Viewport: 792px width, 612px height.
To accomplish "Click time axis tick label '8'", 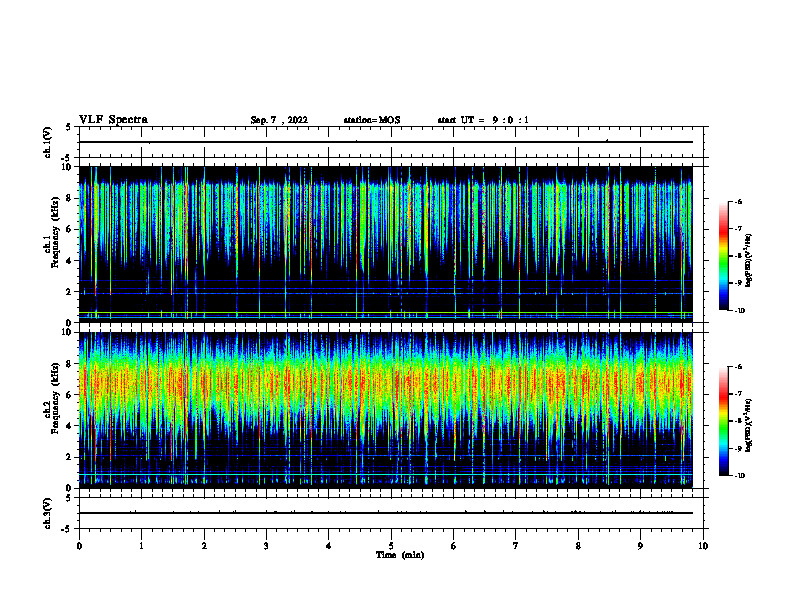I will (578, 546).
